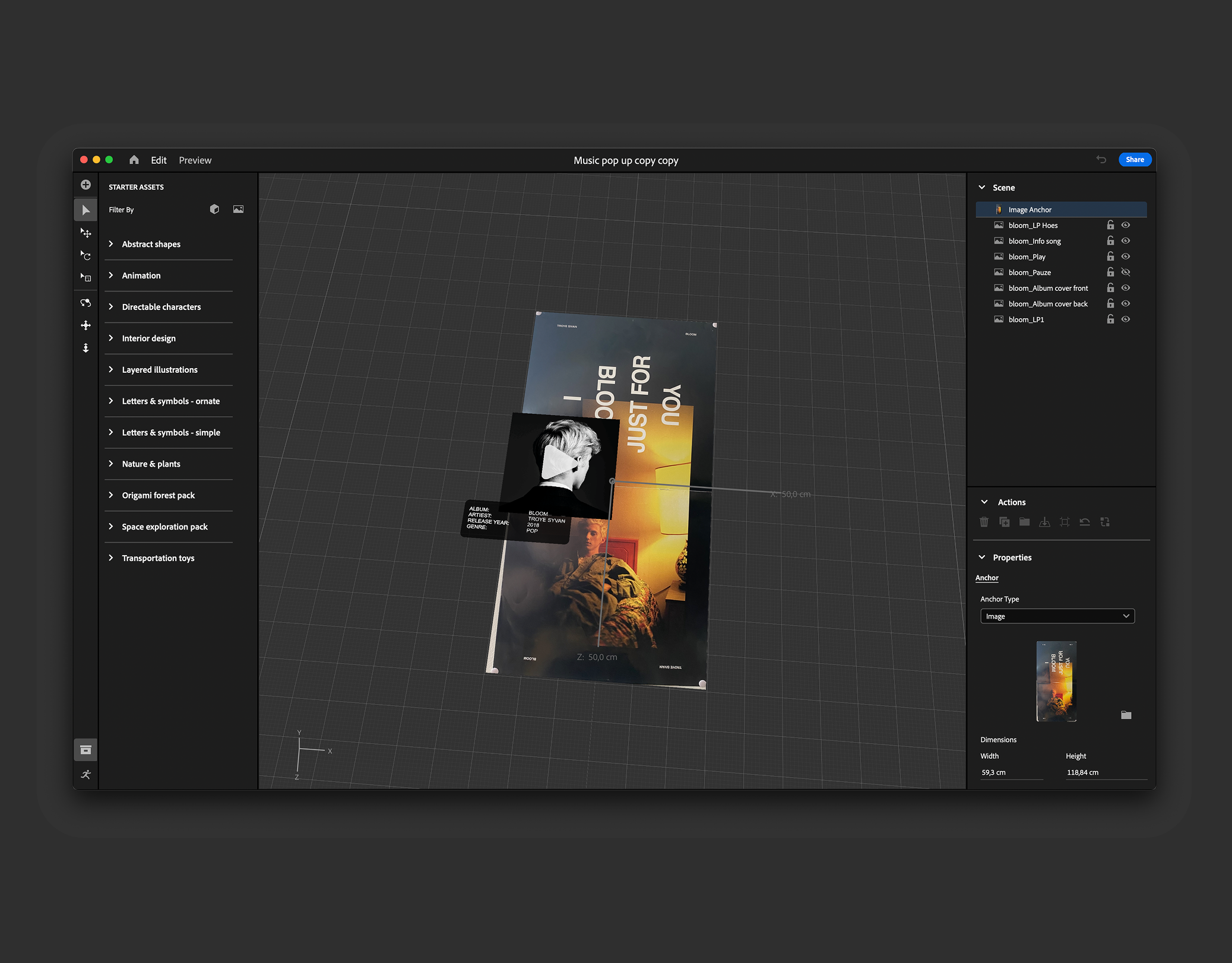Click the group folder icon in Actions
The image size is (1232, 963).
(1024, 522)
